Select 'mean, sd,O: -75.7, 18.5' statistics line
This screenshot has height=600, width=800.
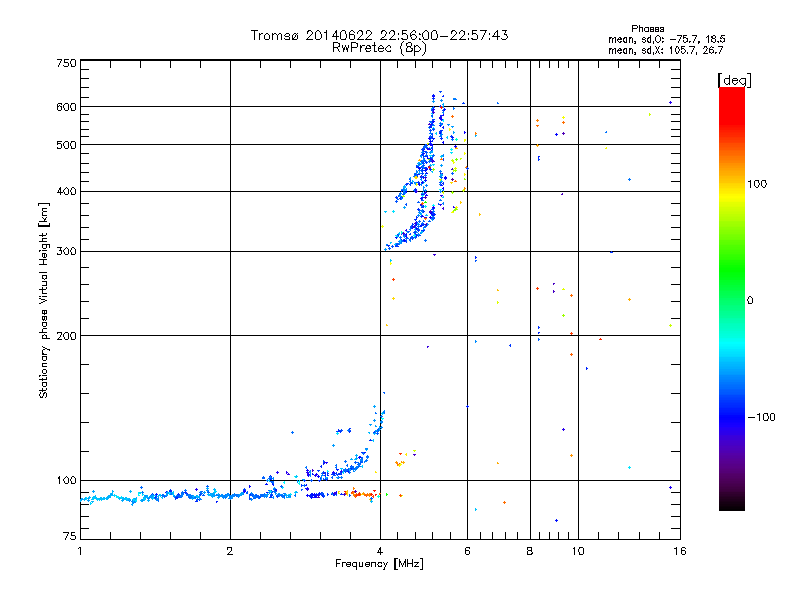pos(666,39)
